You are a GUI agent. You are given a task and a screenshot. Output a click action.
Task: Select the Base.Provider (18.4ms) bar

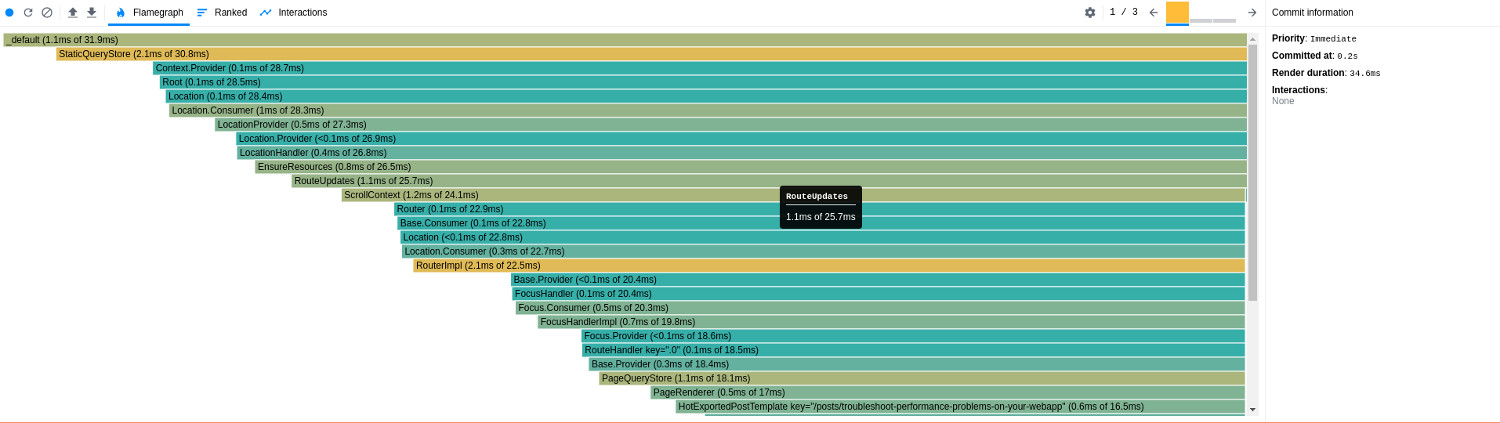click(917, 364)
